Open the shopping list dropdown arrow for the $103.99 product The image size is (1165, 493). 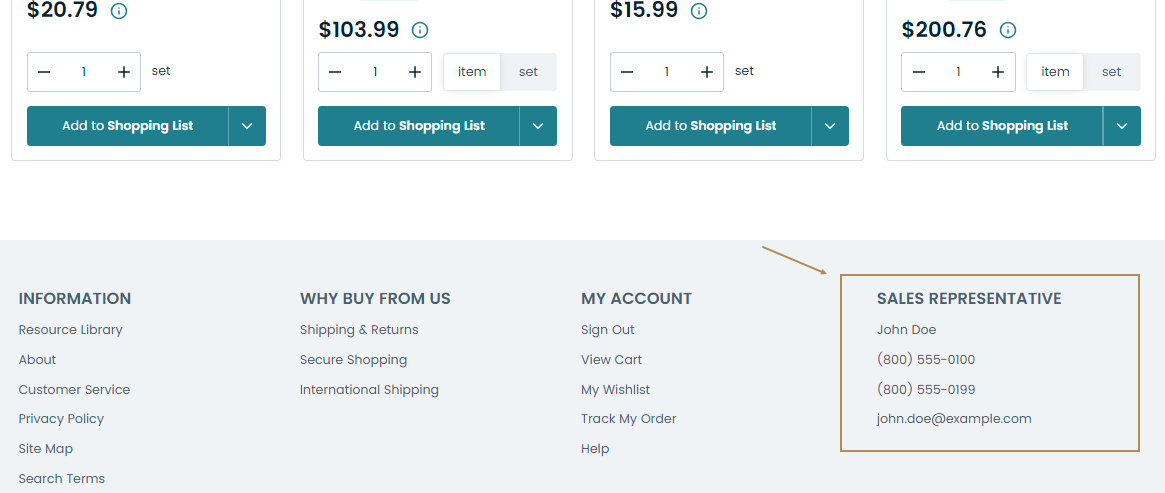538,126
